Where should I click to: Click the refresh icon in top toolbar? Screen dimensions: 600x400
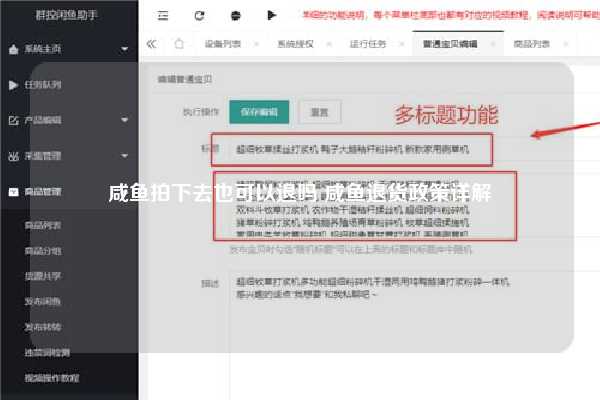199,15
